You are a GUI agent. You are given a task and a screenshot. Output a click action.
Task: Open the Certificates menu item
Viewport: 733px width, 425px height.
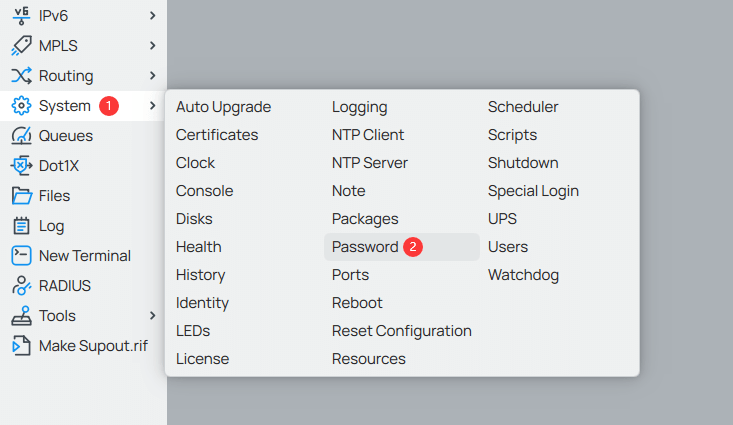[x=217, y=135]
